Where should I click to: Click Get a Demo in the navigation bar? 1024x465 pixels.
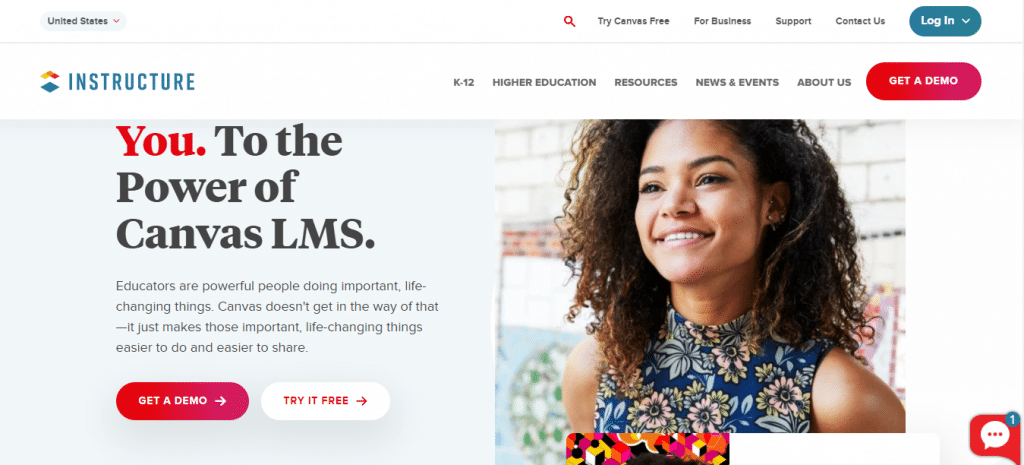point(923,81)
